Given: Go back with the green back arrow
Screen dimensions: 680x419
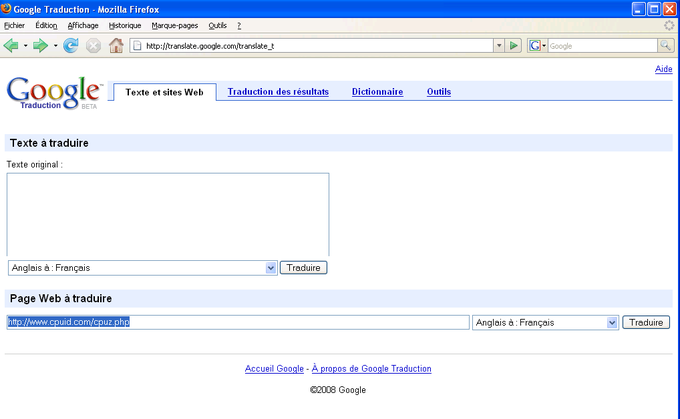Looking at the screenshot, I should pyautogui.click(x=11, y=46).
